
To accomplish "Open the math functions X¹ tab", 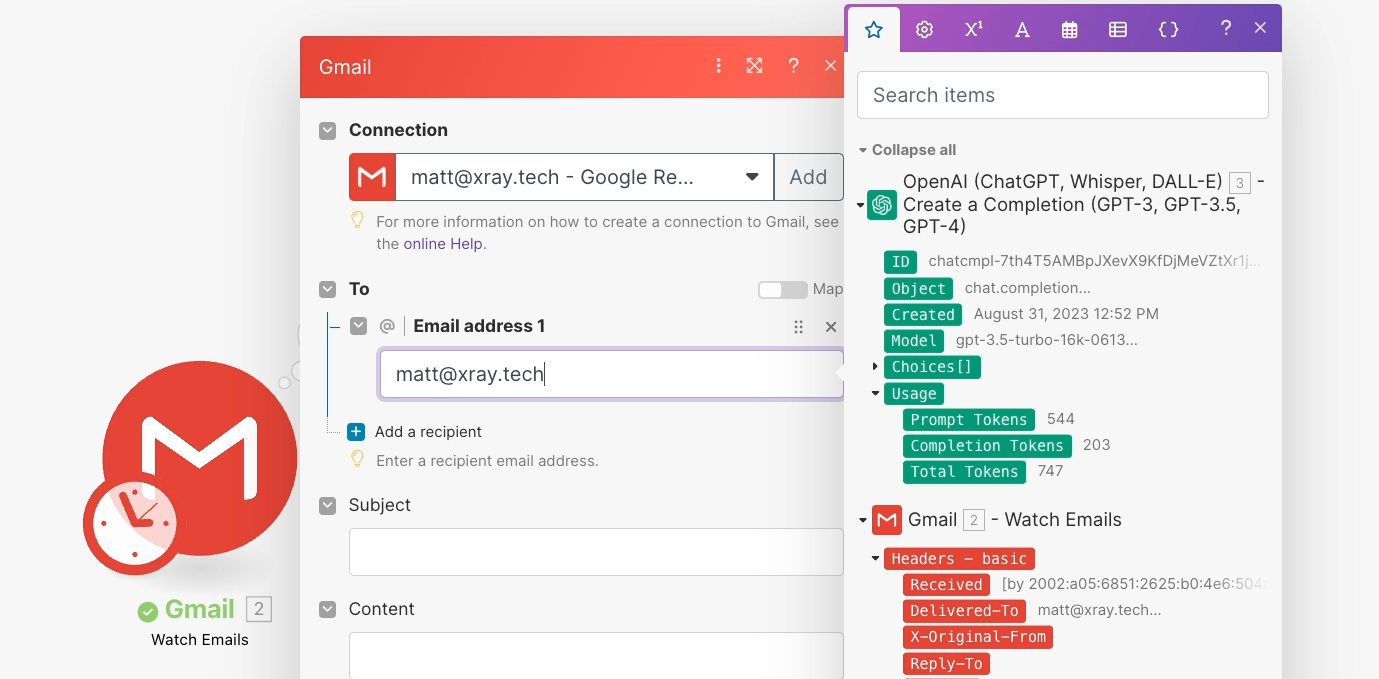I will click(973, 30).
